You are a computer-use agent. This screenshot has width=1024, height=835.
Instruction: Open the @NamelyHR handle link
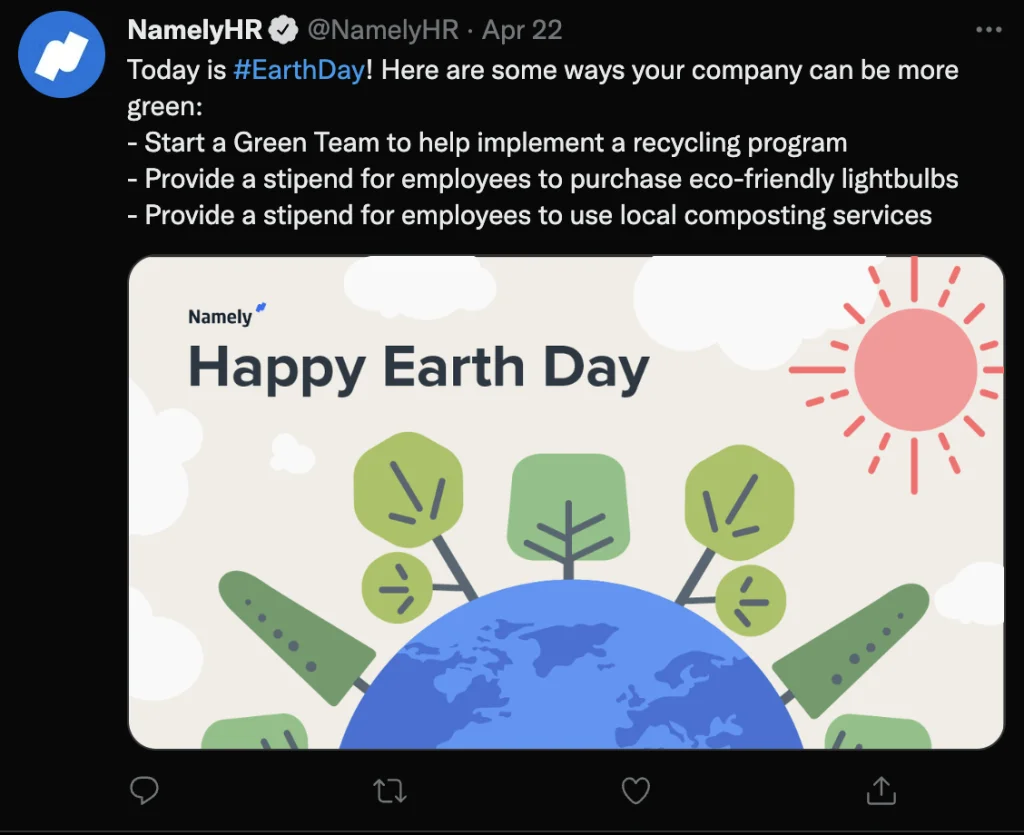382,31
